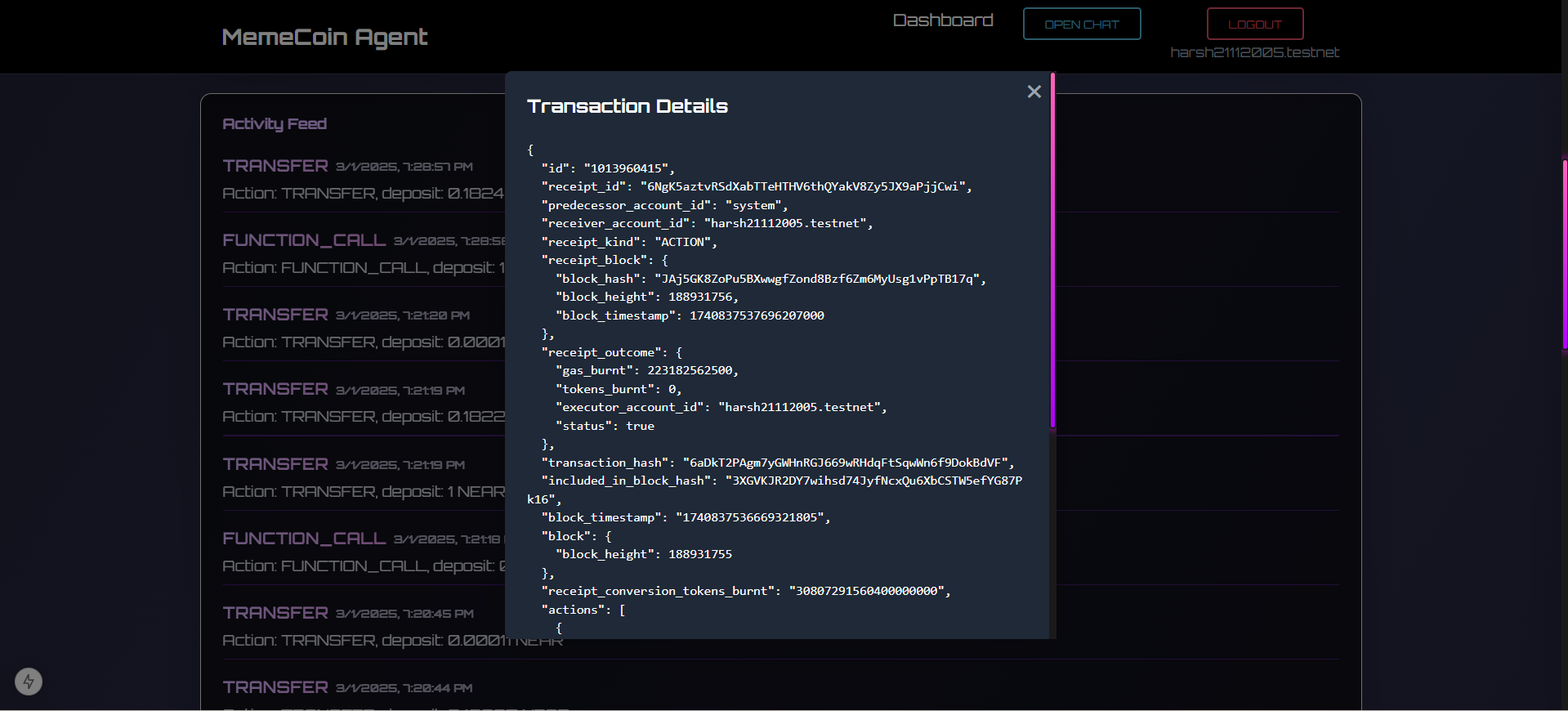Screen dimensions: 1568x711
Task: Click the "actions": [ line
Action: click(x=583, y=610)
